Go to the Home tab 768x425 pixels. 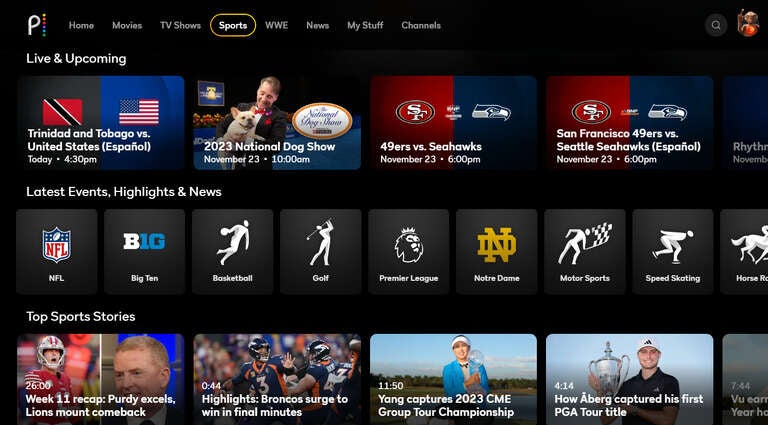(x=81, y=25)
